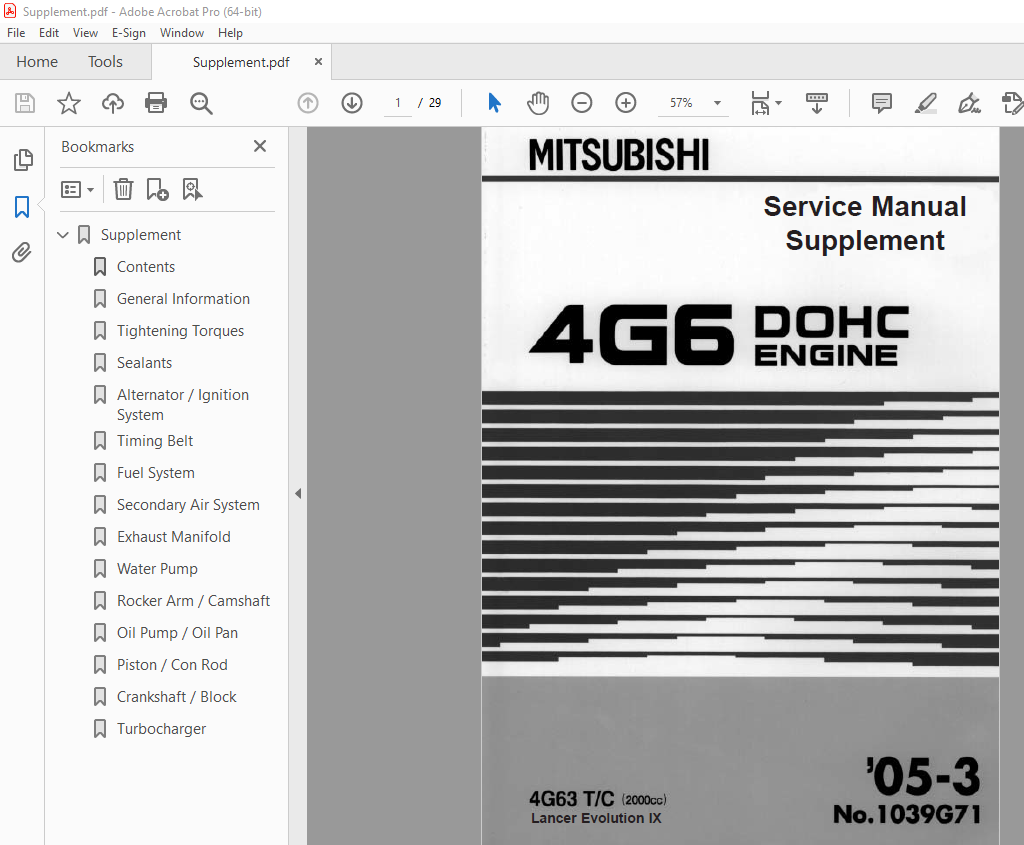Image resolution: width=1024 pixels, height=845 pixels.
Task: Close the Bookmarks panel
Action: click(x=260, y=146)
